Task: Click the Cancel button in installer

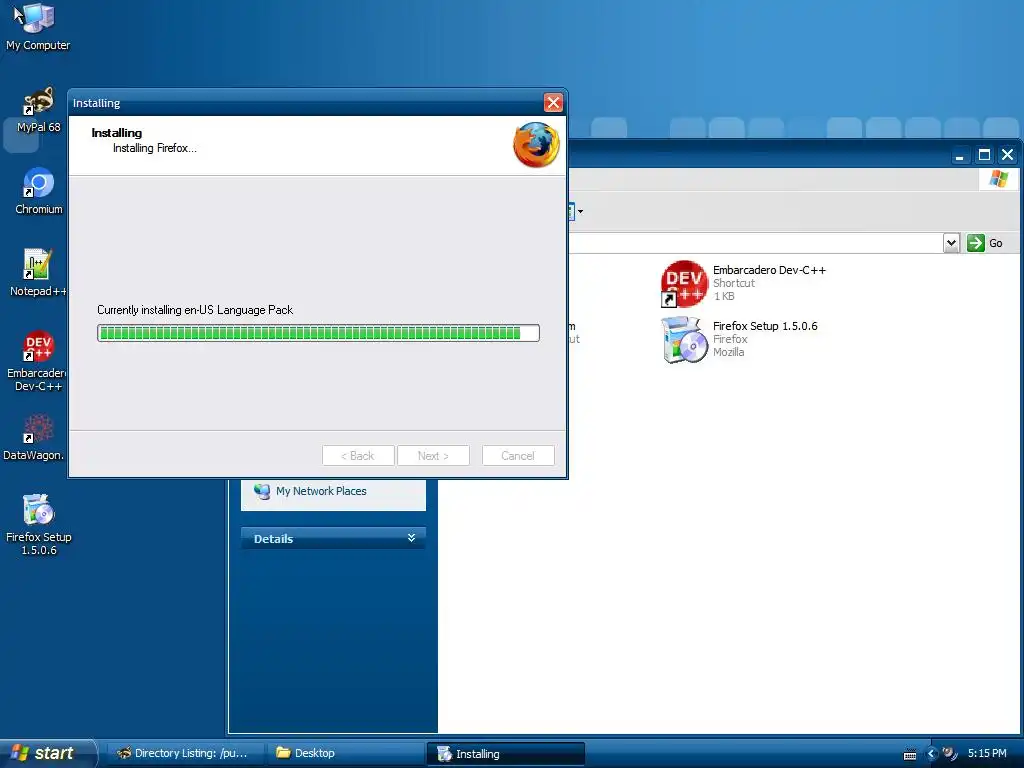Action: pos(518,456)
